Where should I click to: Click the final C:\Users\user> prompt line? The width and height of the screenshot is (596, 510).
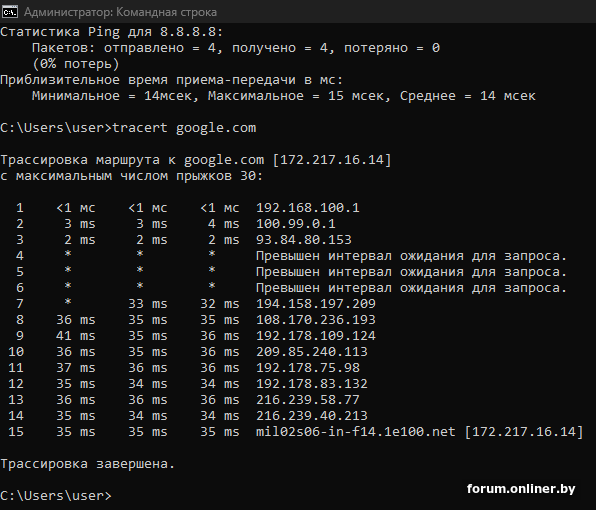[56, 496]
